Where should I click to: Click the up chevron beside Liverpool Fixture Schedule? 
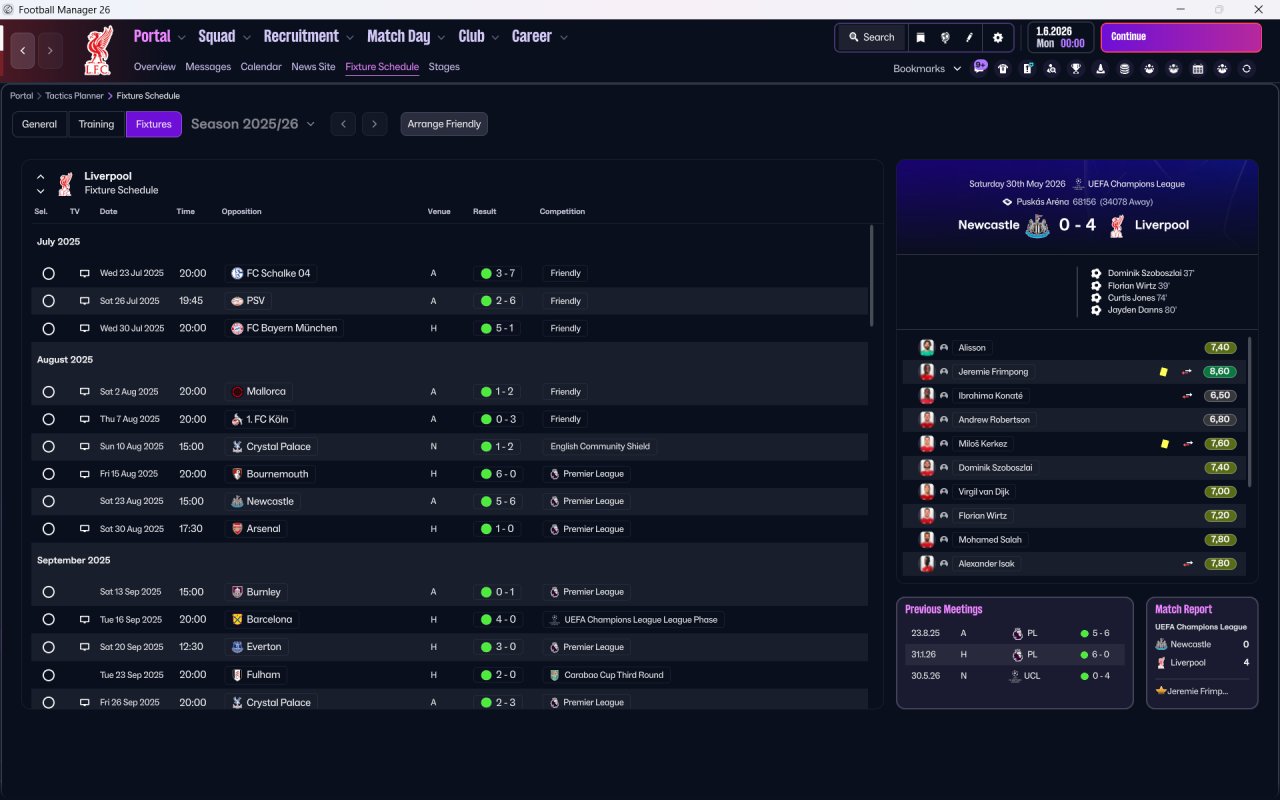coord(41,177)
